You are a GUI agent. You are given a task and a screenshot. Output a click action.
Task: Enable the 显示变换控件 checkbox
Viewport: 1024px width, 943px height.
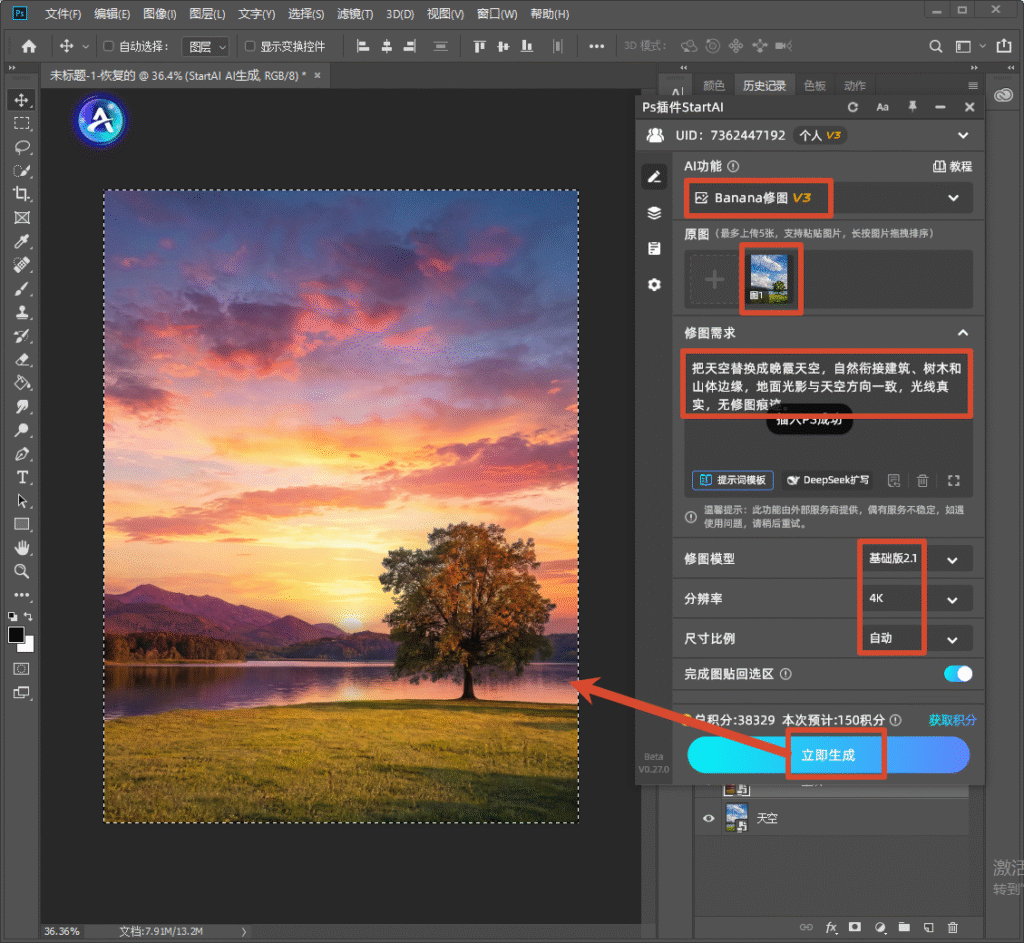[249, 46]
